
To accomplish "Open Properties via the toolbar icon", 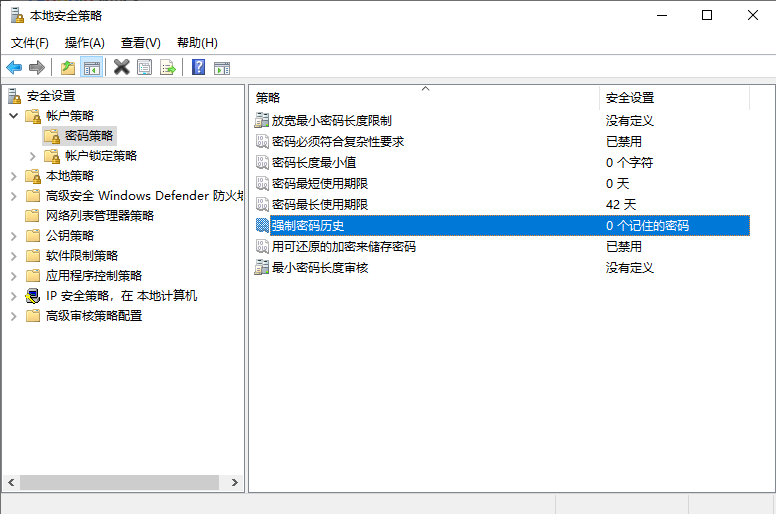I will click(x=145, y=67).
